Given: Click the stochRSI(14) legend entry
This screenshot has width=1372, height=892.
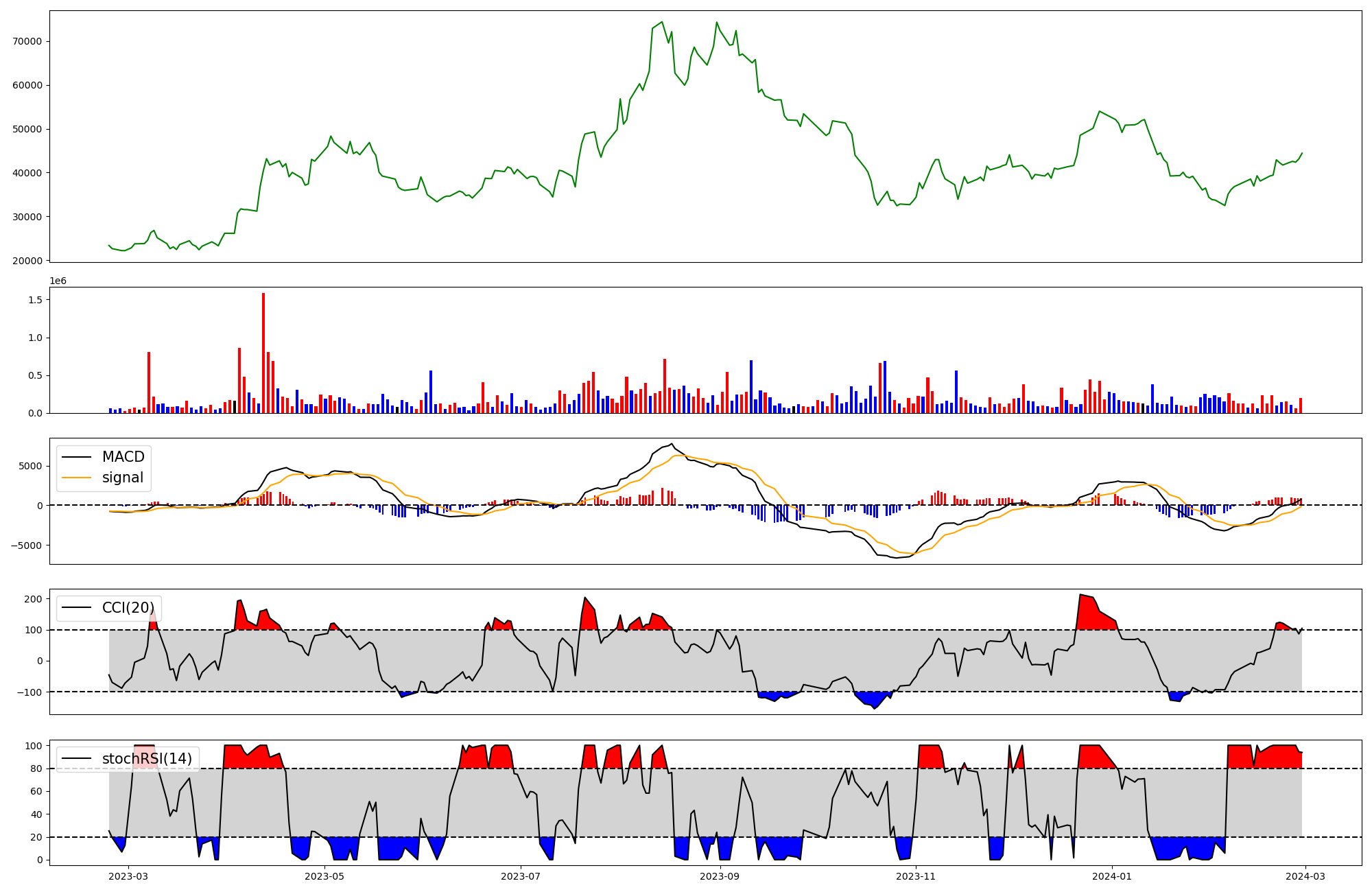Looking at the screenshot, I should [x=147, y=759].
